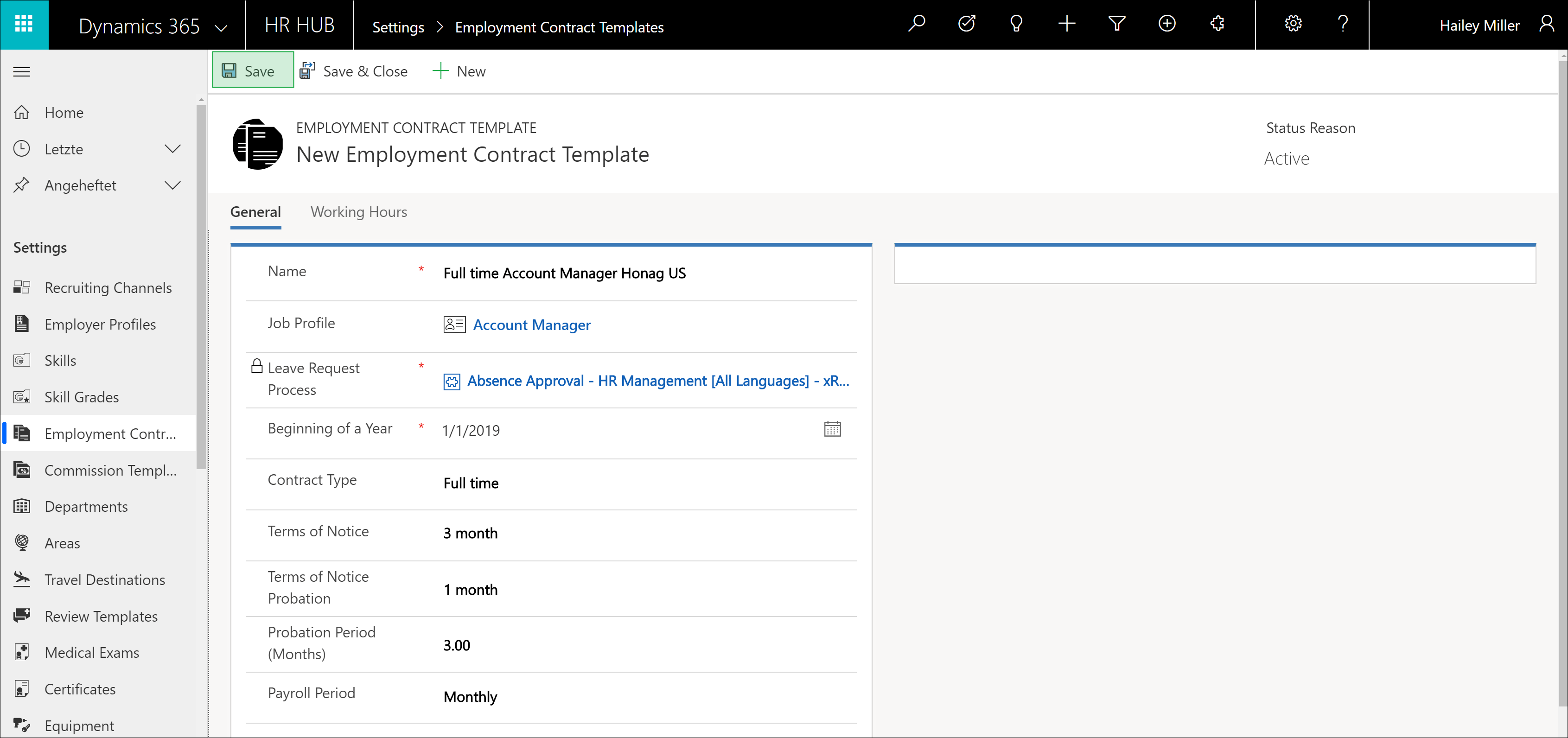The width and height of the screenshot is (1568, 738).
Task: Click the employment contract template record icon
Action: tap(257, 144)
